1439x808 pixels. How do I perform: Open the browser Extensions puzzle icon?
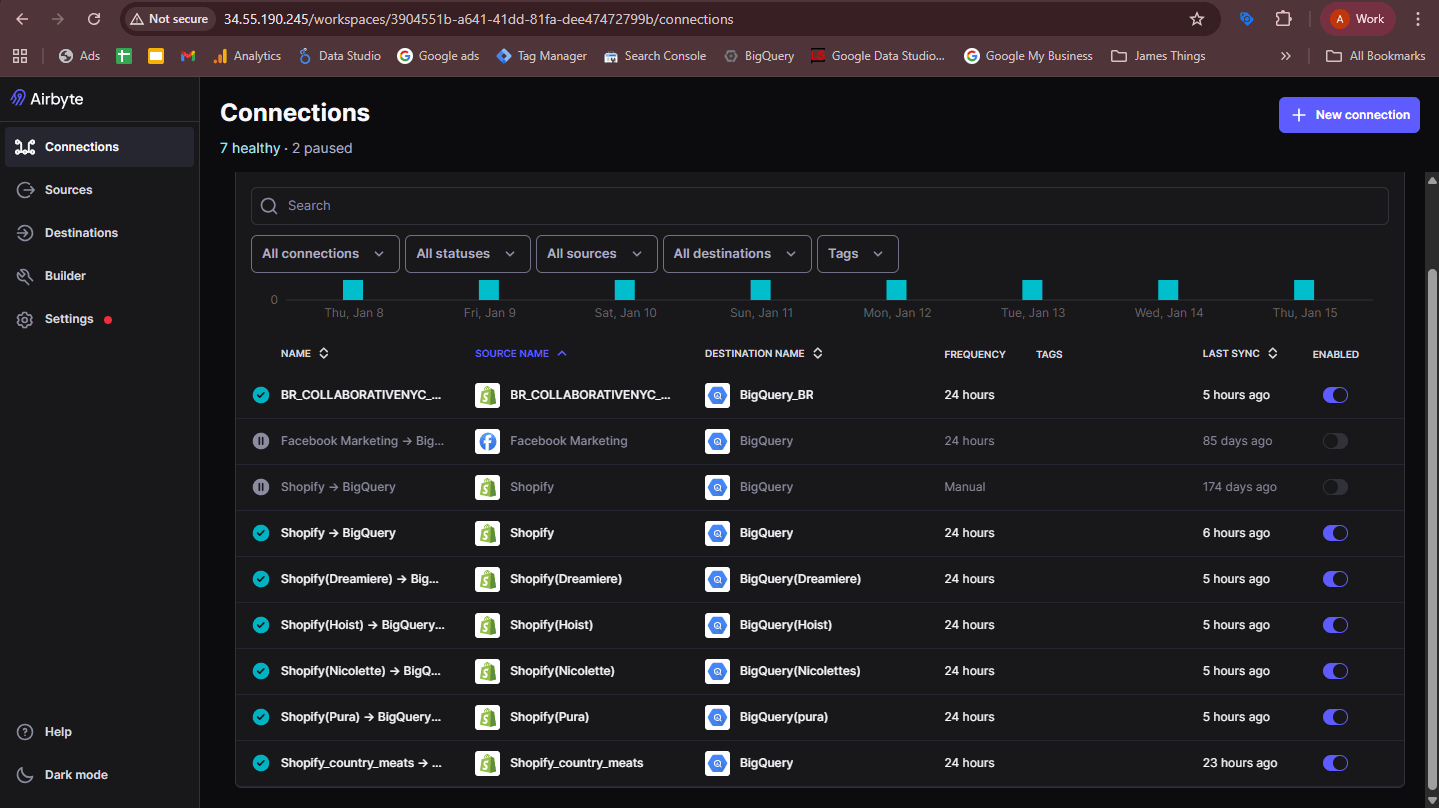(x=1283, y=19)
